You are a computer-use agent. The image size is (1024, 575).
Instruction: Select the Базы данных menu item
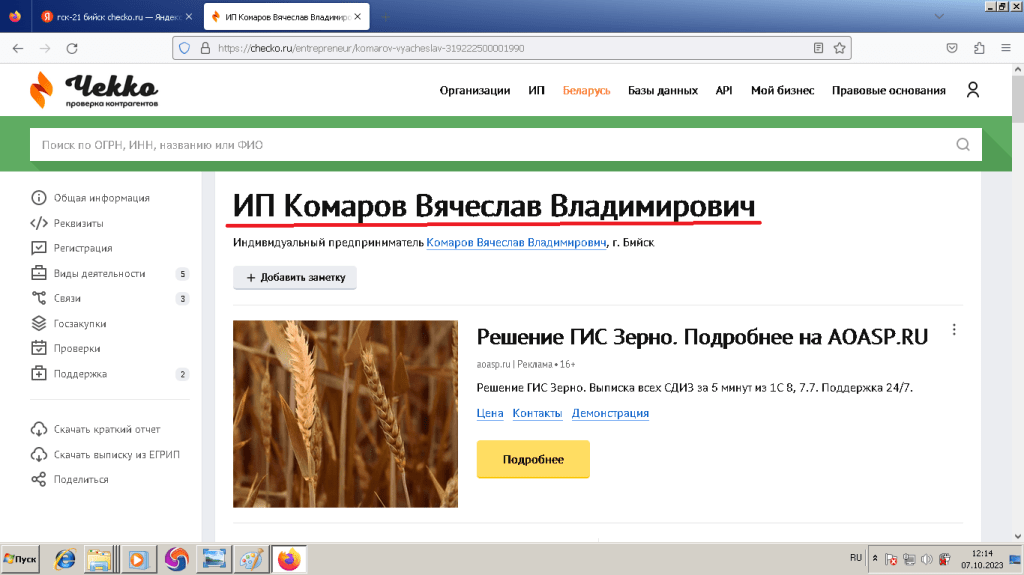(x=662, y=90)
